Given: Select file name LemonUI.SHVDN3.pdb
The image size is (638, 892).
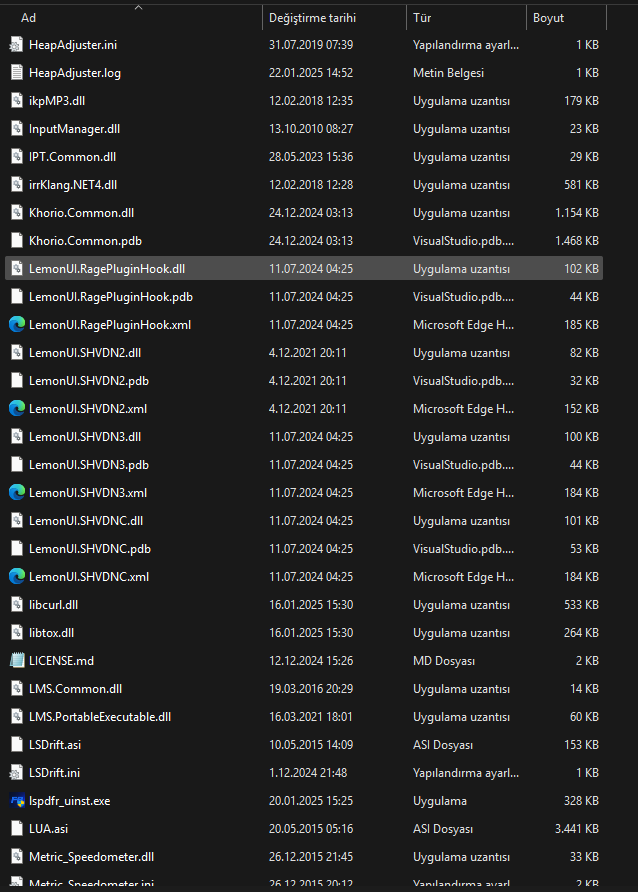Looking at the screenshot, I should [89, 465].
